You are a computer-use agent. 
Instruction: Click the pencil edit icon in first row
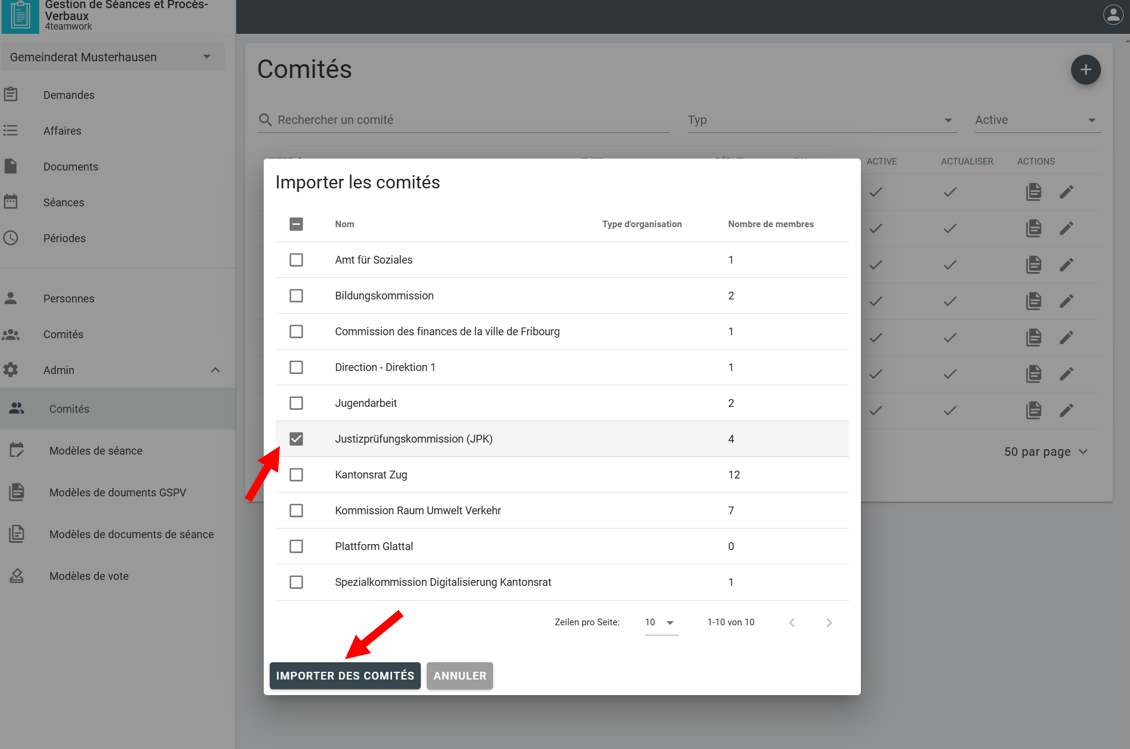pos(1066,192)
